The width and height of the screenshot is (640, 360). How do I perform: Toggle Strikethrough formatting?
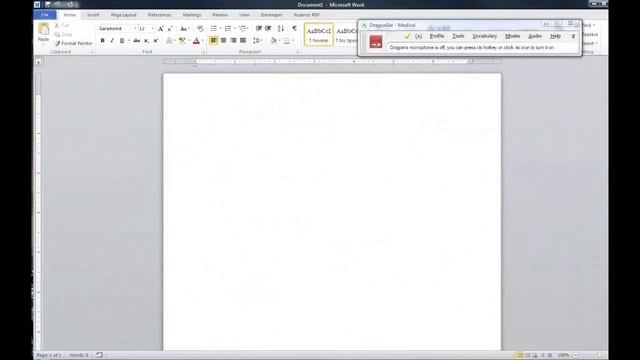pos(137,40)
